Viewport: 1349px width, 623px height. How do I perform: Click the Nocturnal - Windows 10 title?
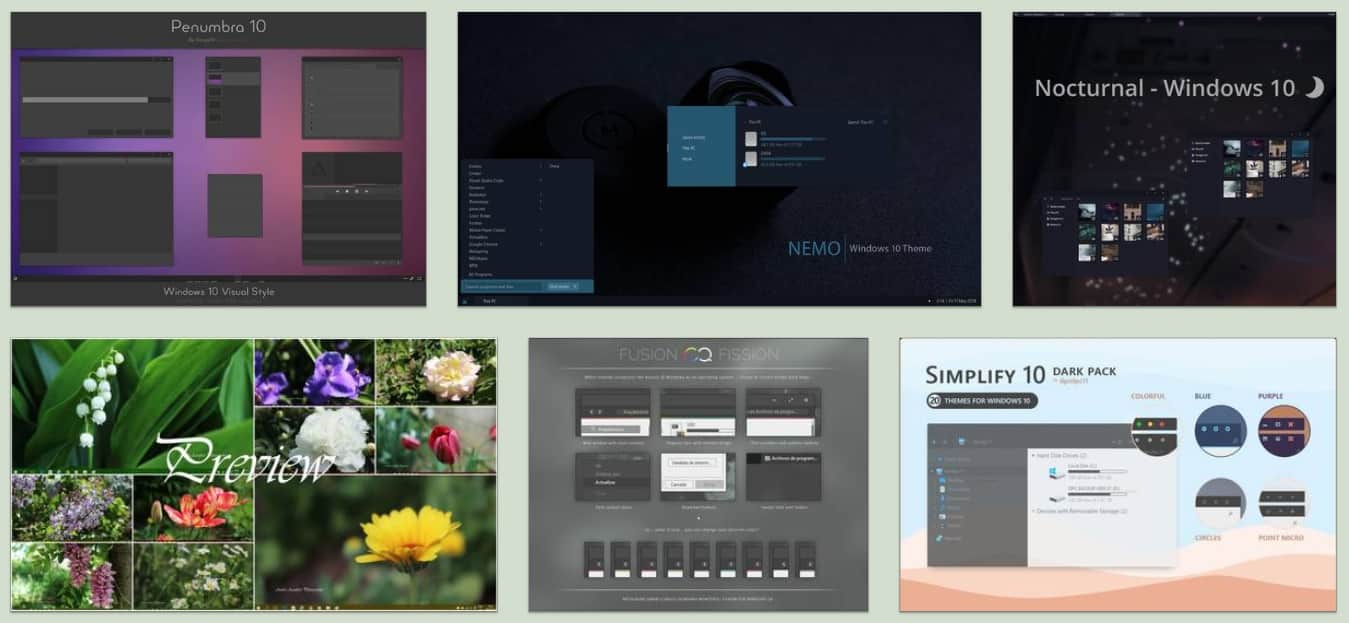tap(1164, 88)
